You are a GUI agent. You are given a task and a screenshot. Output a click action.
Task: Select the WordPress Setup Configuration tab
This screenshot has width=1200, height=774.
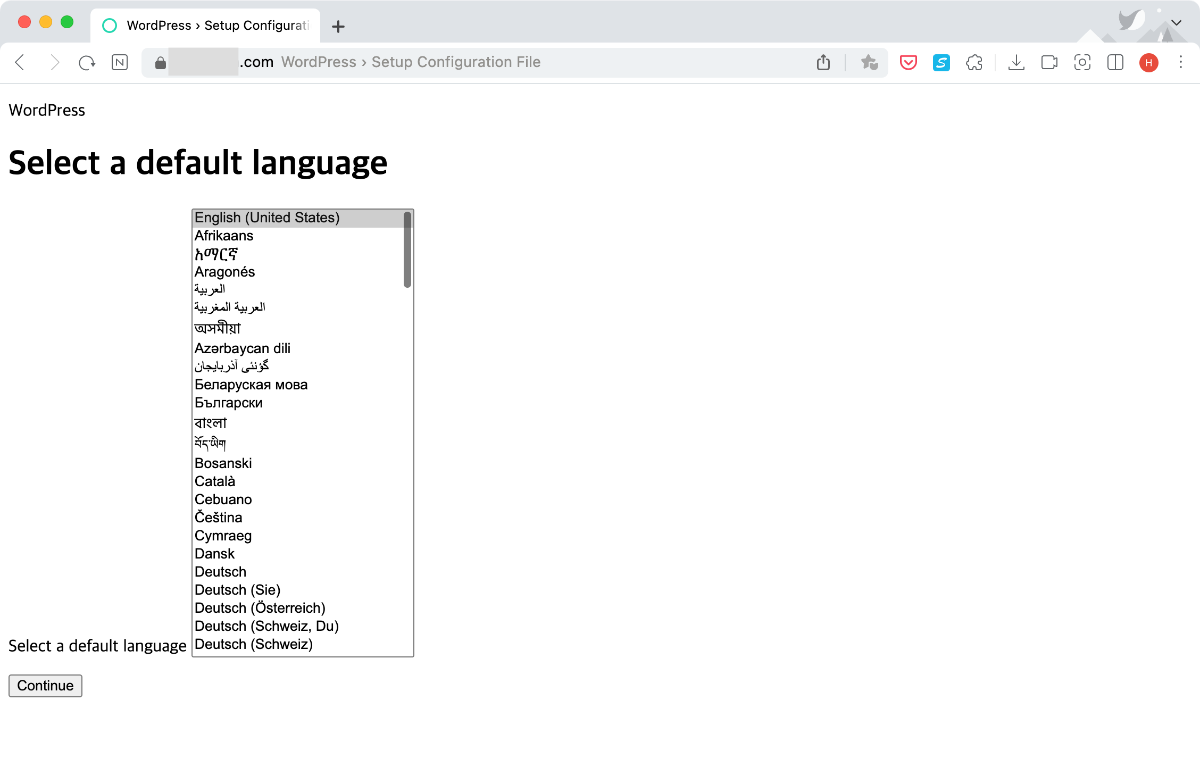(x=205, y=25)
